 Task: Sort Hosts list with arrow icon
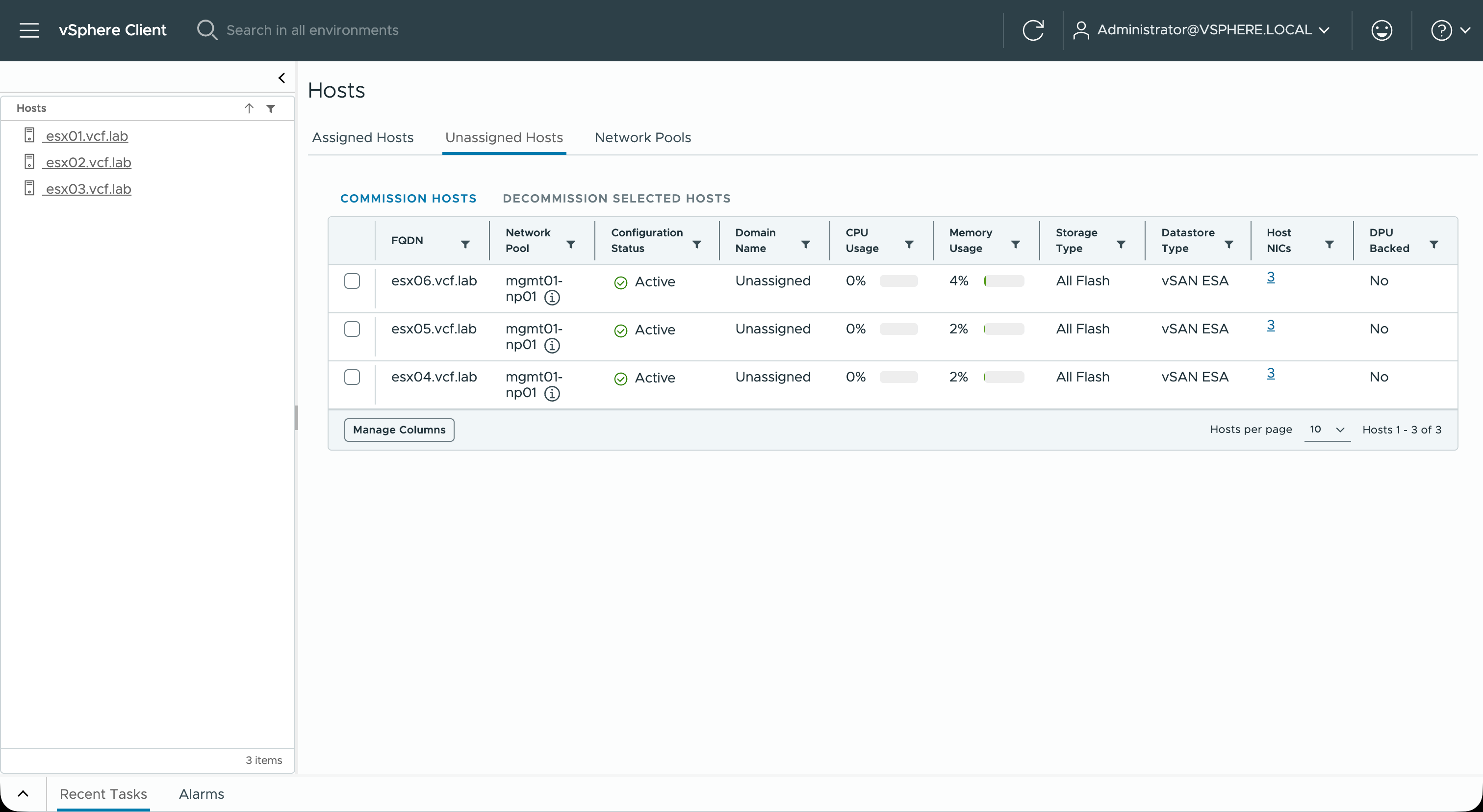tap(249, 108)
